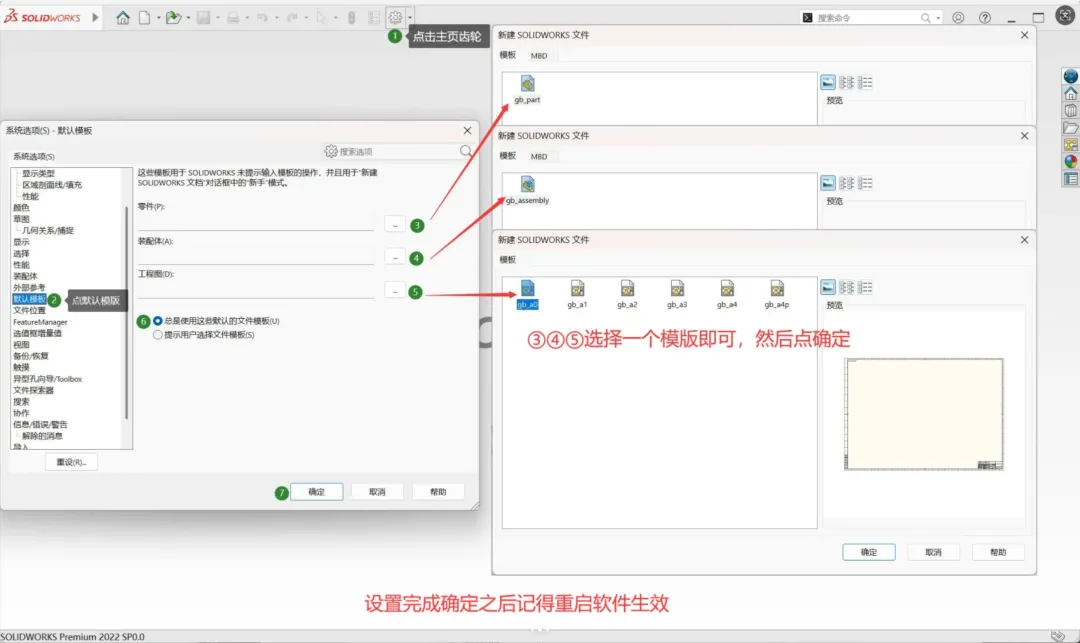Screen dimensions: 1080x643
Task: Switch to details view in gb_assembly dialog
Action: (865, 183)
